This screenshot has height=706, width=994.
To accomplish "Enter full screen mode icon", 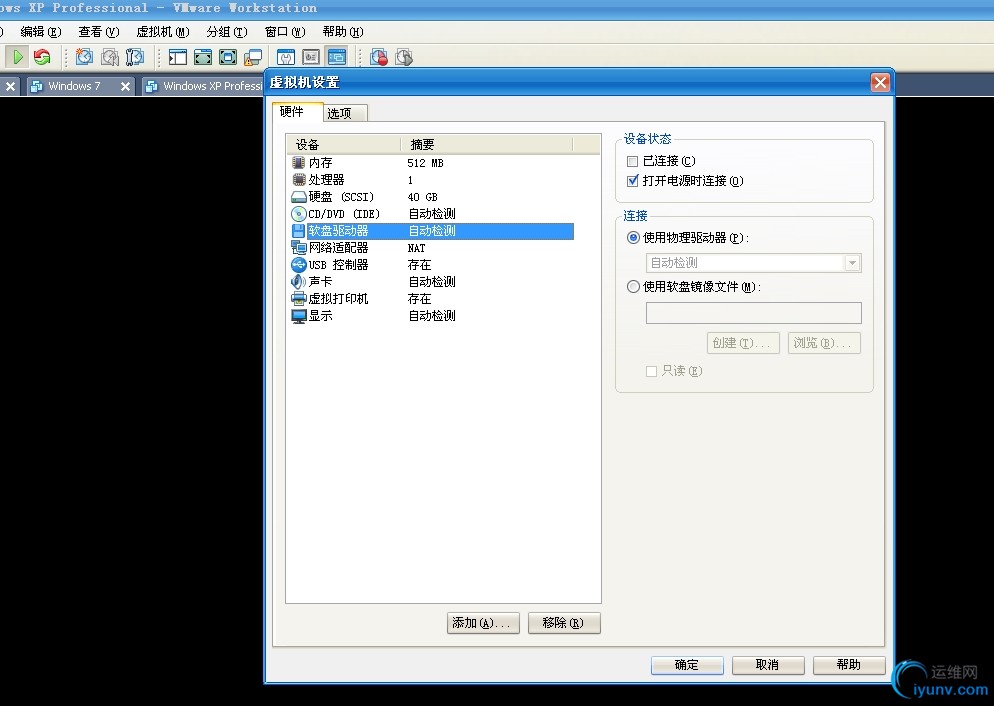I will pyautogui.click(x=228, y=57).
